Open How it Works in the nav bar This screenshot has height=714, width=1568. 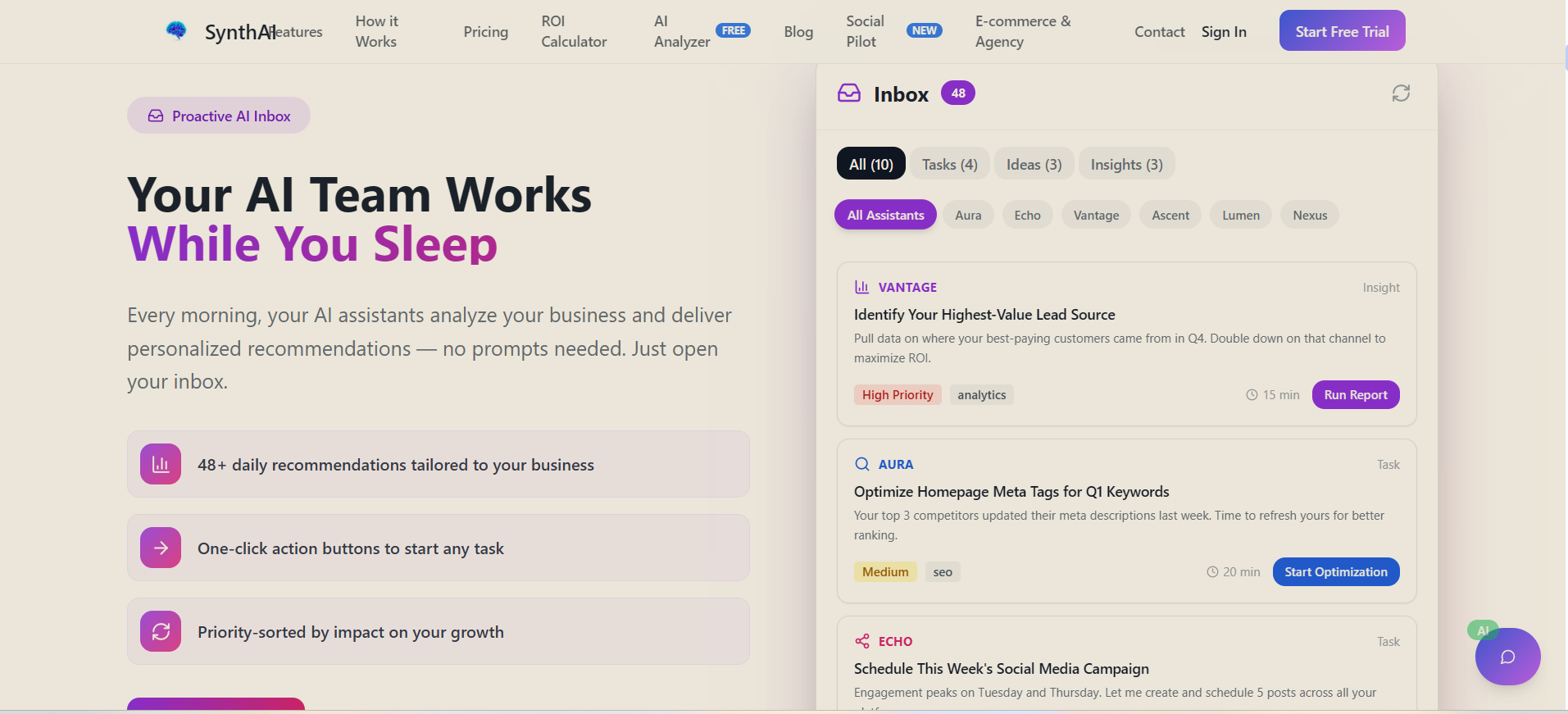tap(376, 31)
